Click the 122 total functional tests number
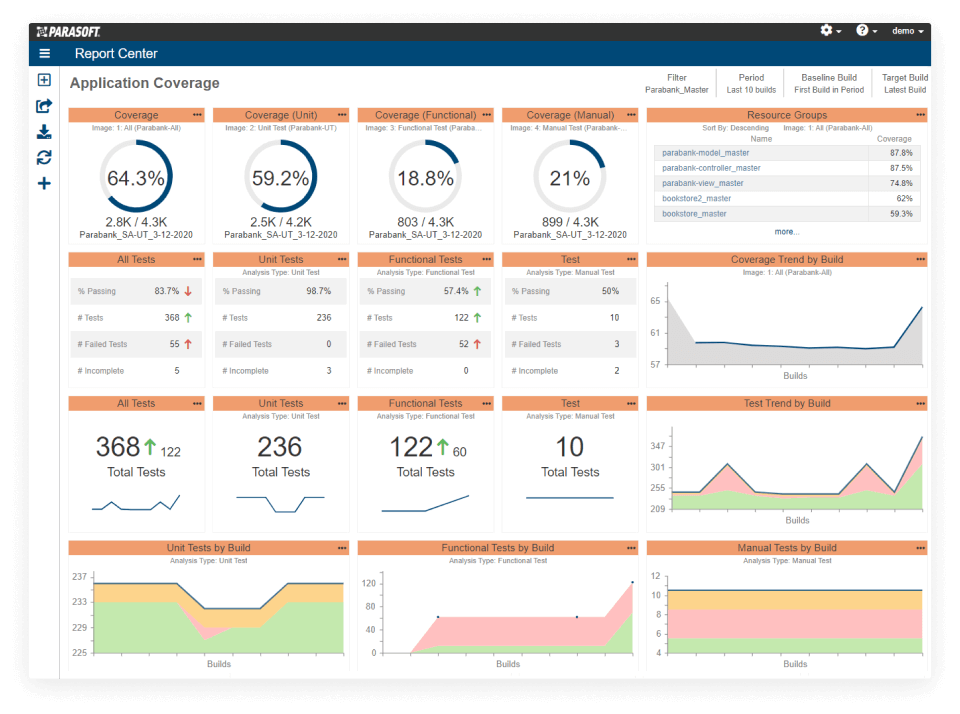The width and height of the screenshot is (960, 714). click(411, 447)
